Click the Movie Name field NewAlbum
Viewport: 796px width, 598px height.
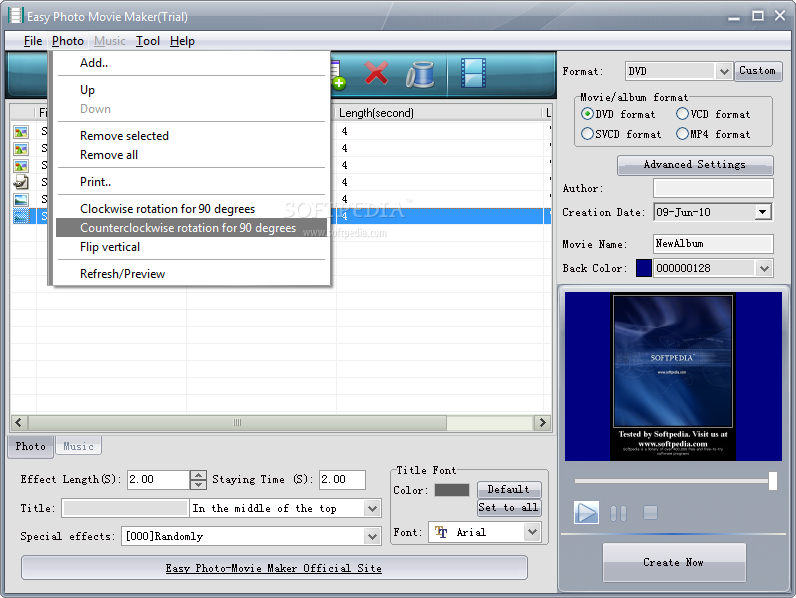(x=713, y=244)
